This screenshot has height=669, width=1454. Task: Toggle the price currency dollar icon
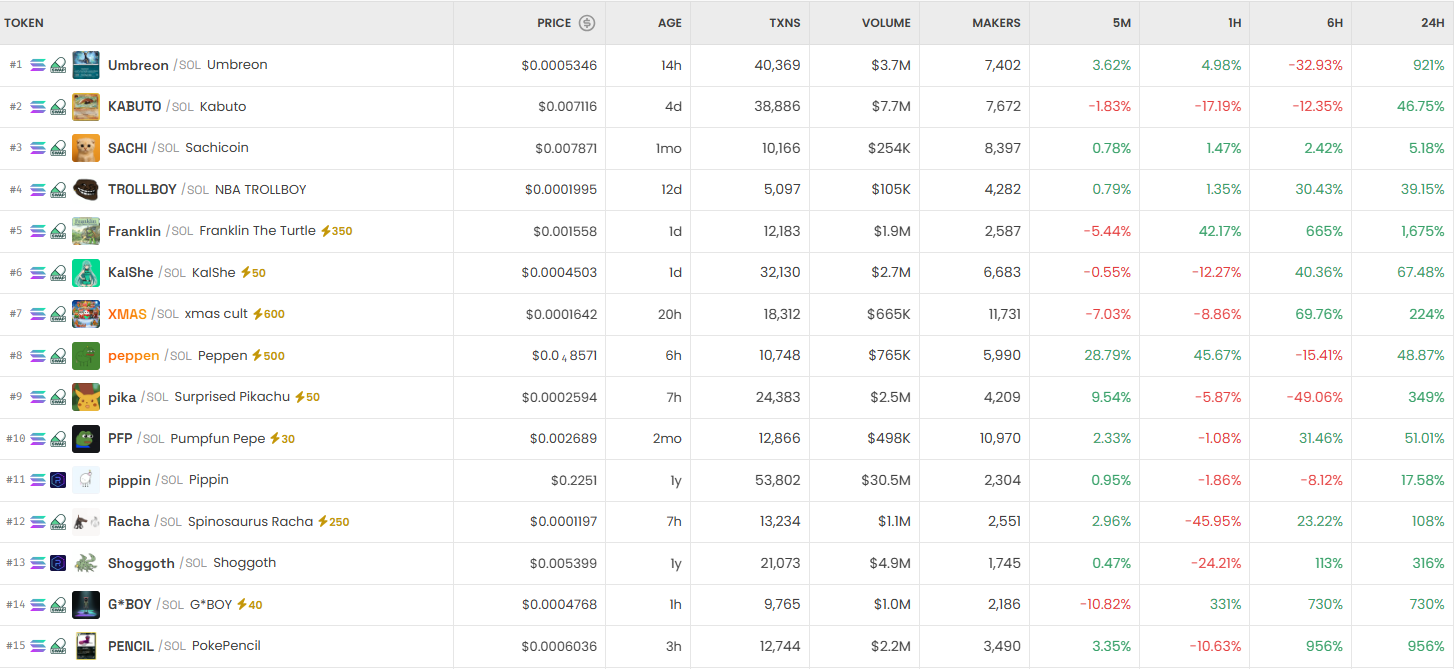point(587,23)
